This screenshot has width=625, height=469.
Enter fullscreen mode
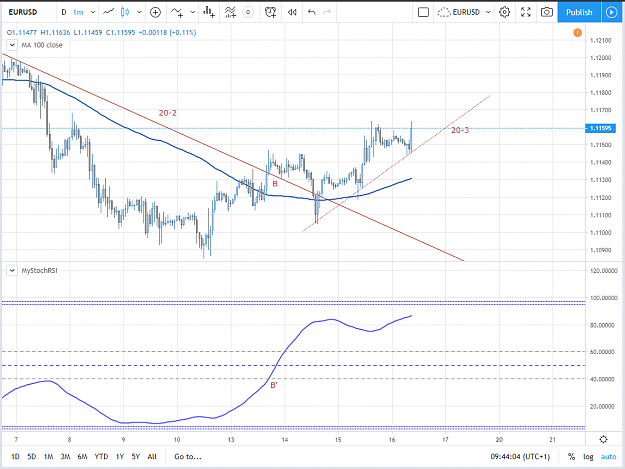(526, 12)
